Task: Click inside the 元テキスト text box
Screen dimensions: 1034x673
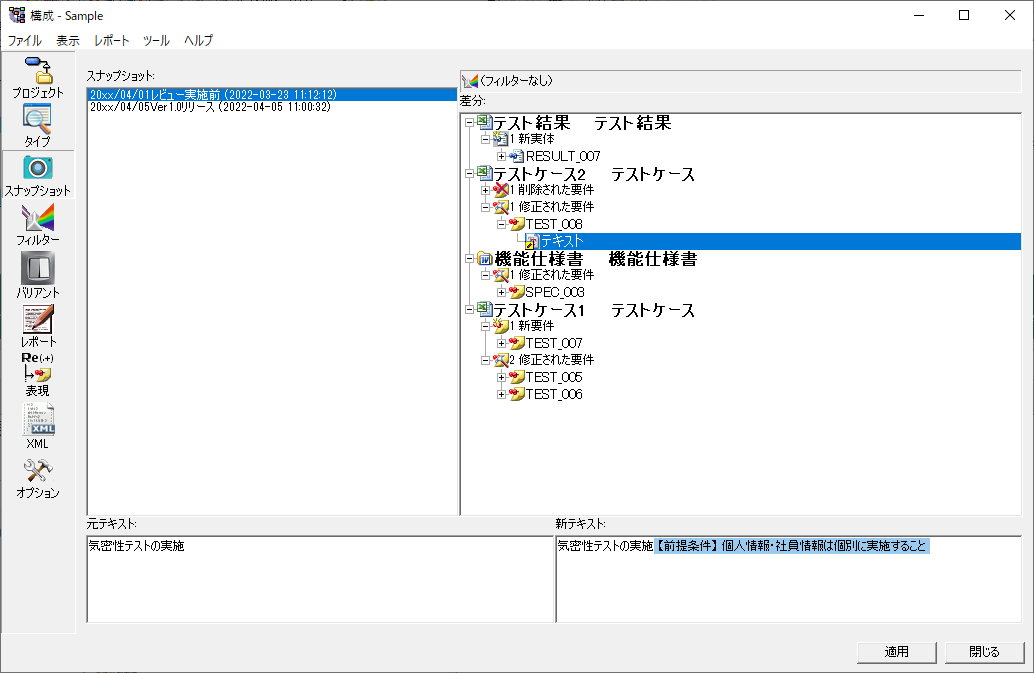Action: coord(320,580)
